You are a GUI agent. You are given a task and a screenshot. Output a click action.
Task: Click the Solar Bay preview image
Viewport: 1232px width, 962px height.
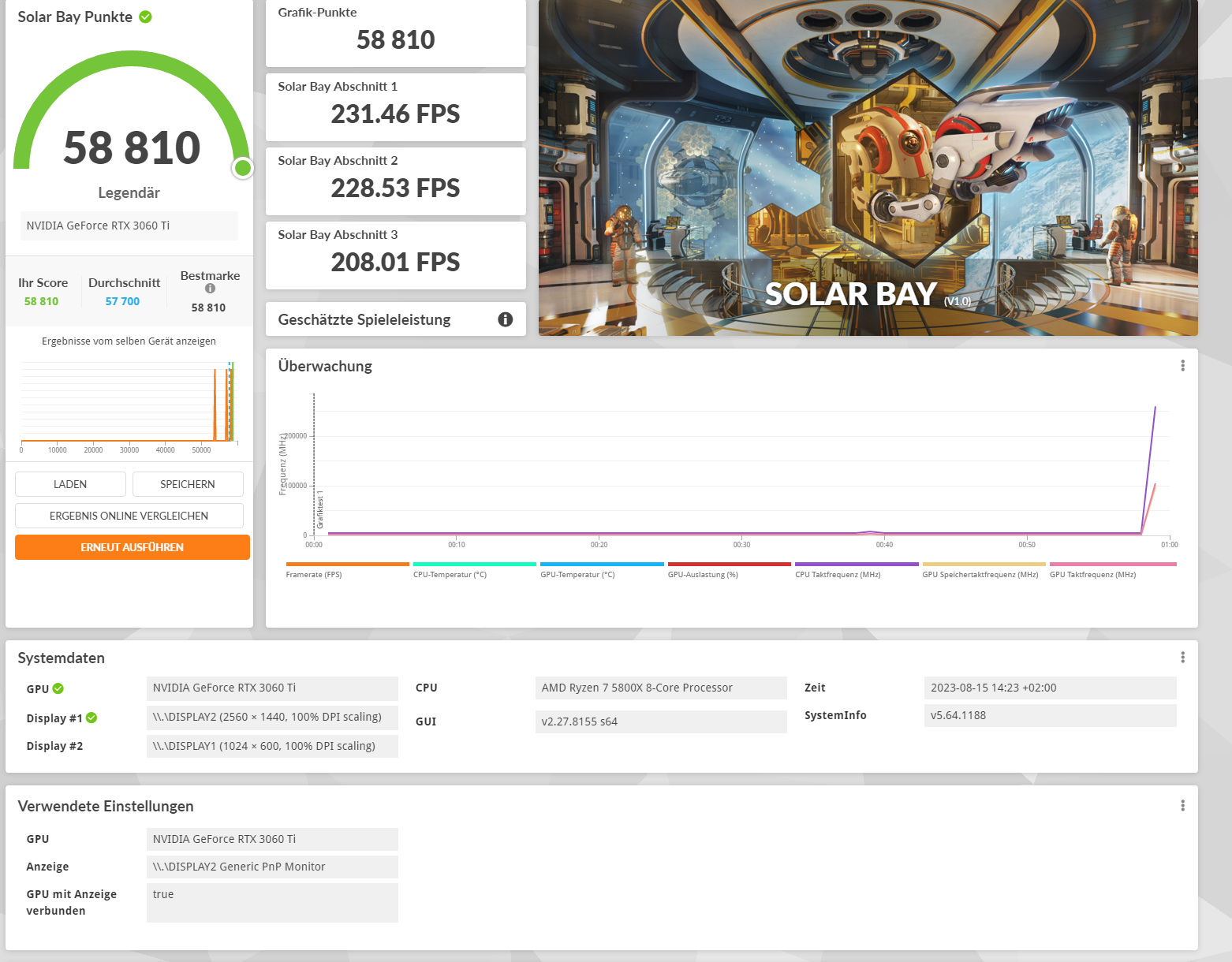(868, 168)
